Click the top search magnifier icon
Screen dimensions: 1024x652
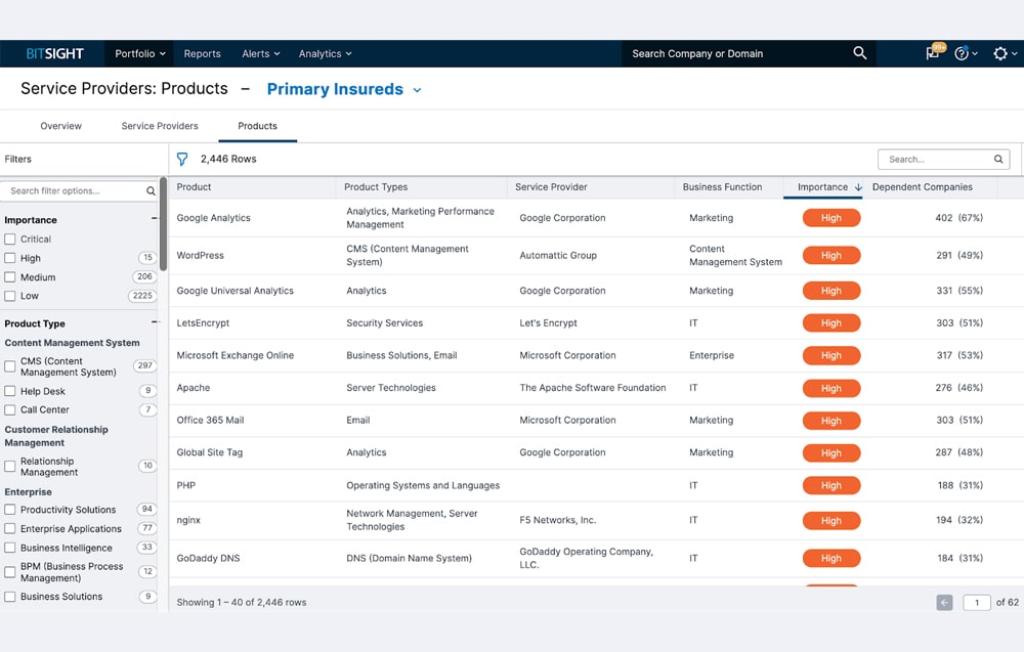(859, 54)
